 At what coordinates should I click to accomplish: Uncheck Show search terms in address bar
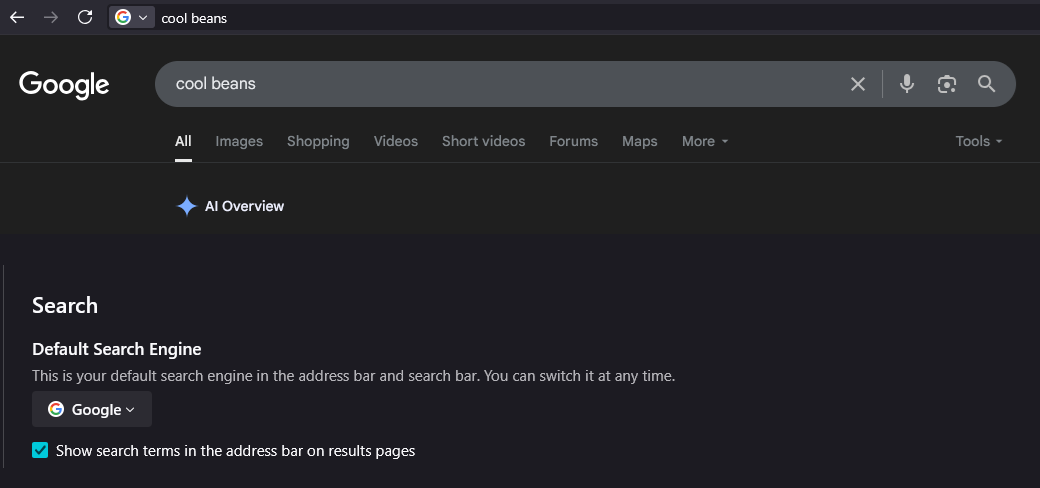[40, 451]
